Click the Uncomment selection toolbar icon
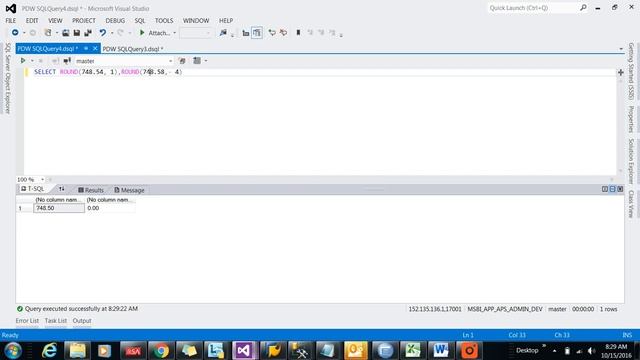The image size is (640, 360). 283,33
